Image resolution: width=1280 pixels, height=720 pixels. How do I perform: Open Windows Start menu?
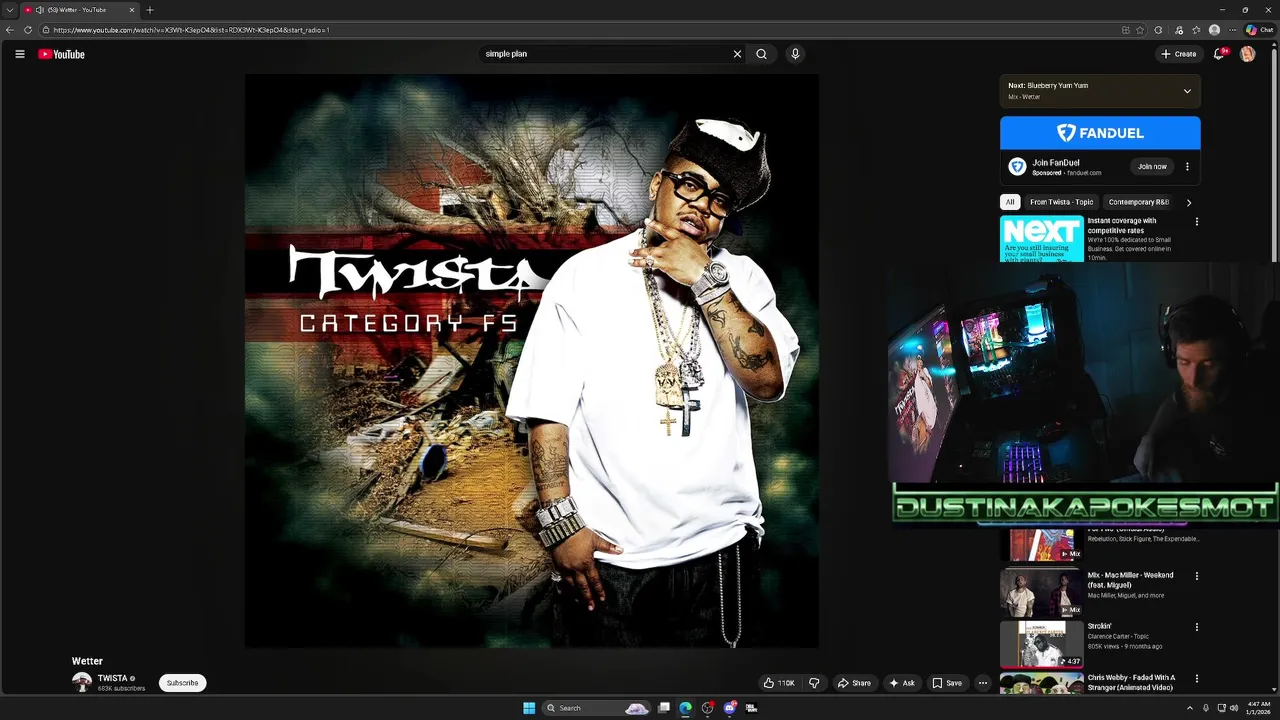pyautogui.click(x=529, y=708)
